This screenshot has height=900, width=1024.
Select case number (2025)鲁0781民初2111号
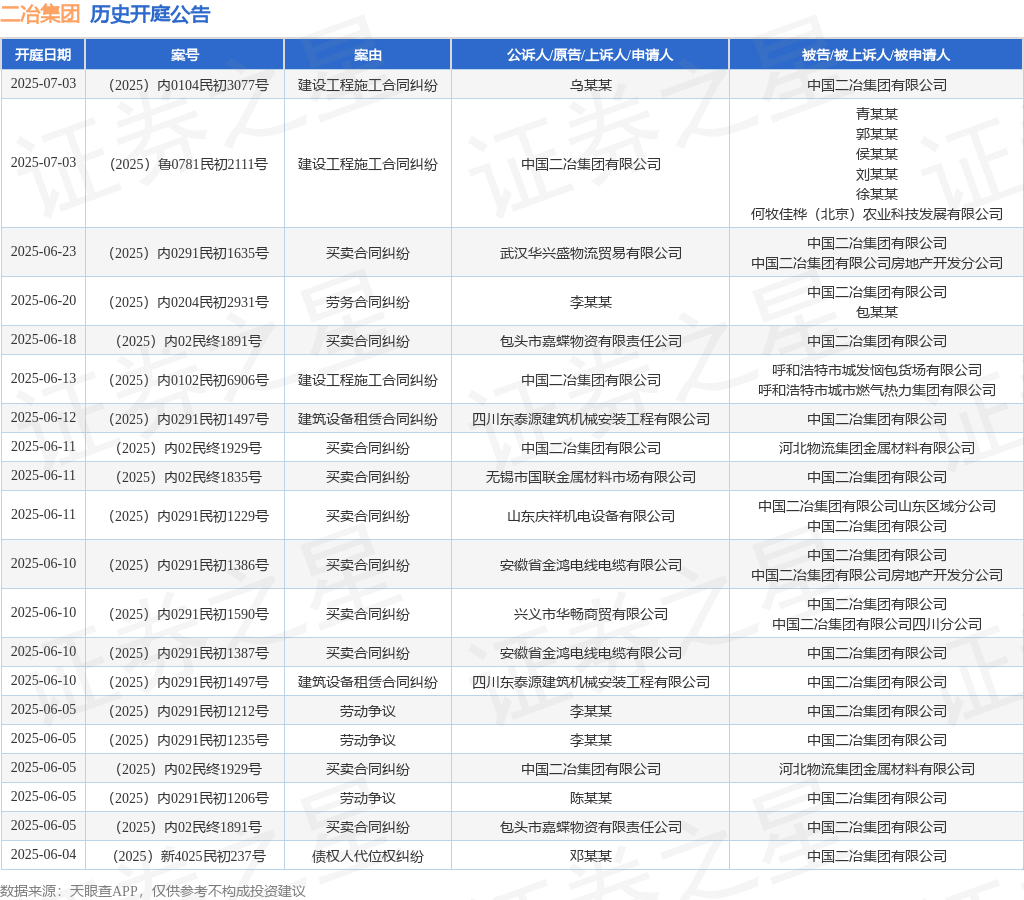coord(187,164)
